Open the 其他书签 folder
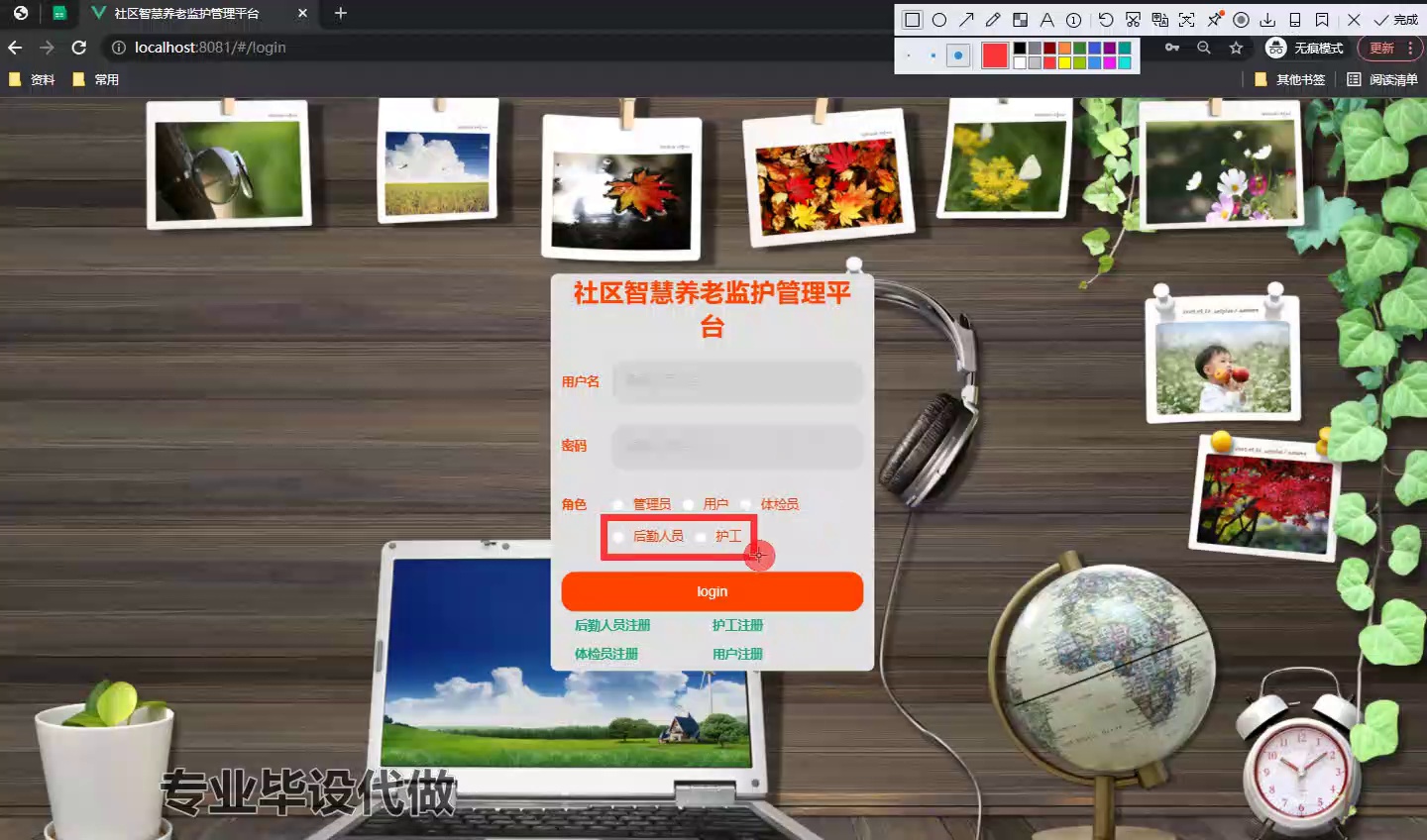The height and width of the screenshot is (840, 1427). point(1289,79)
